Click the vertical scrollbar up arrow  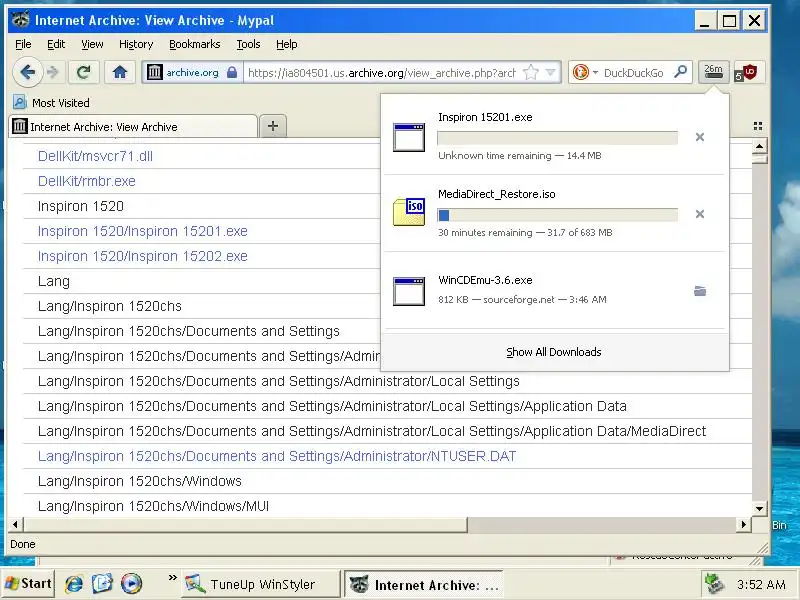point(759,146)
